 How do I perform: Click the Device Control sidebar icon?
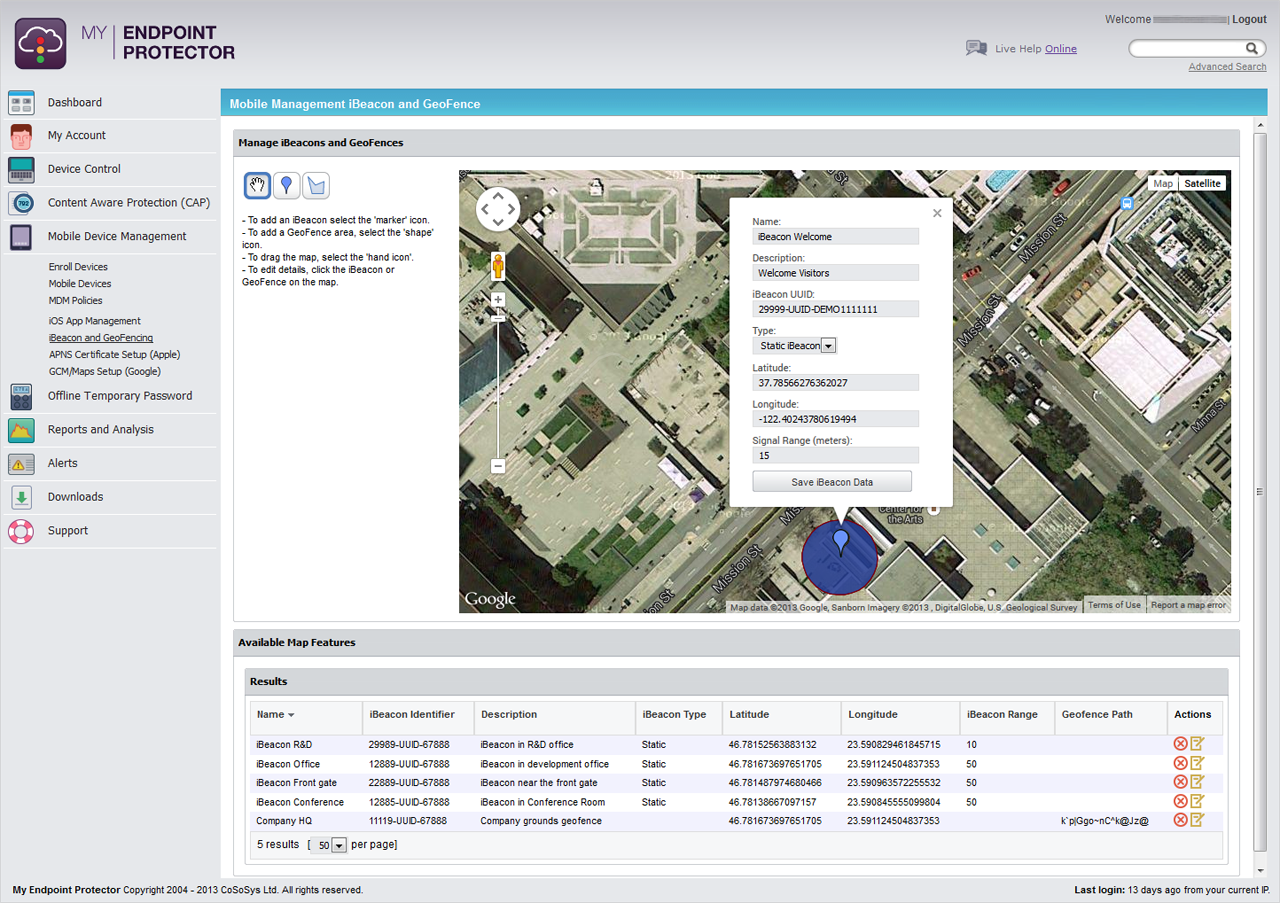point(21,169)
